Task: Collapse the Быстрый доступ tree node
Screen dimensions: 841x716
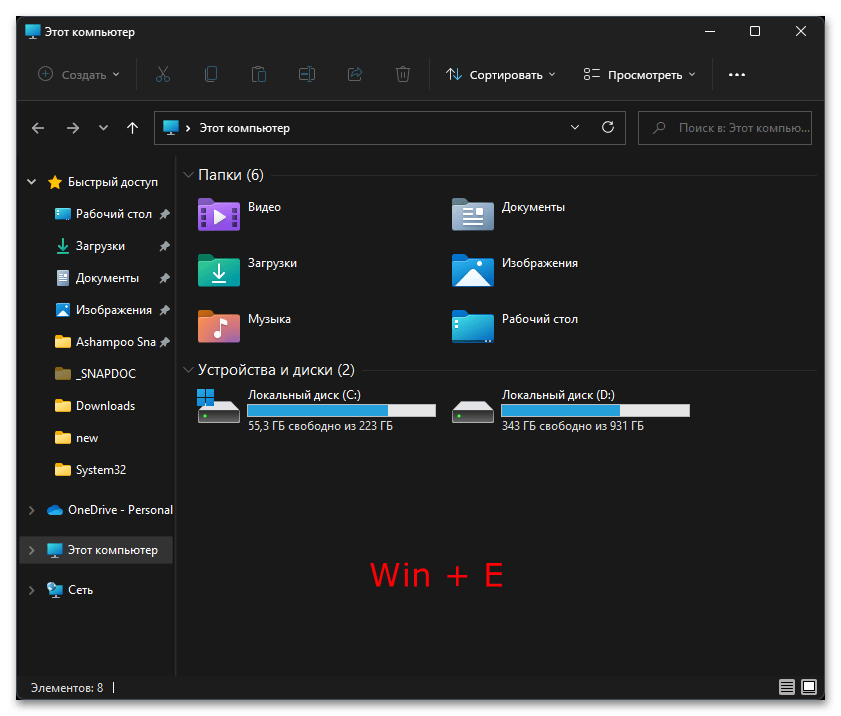Action: point(32,182)
